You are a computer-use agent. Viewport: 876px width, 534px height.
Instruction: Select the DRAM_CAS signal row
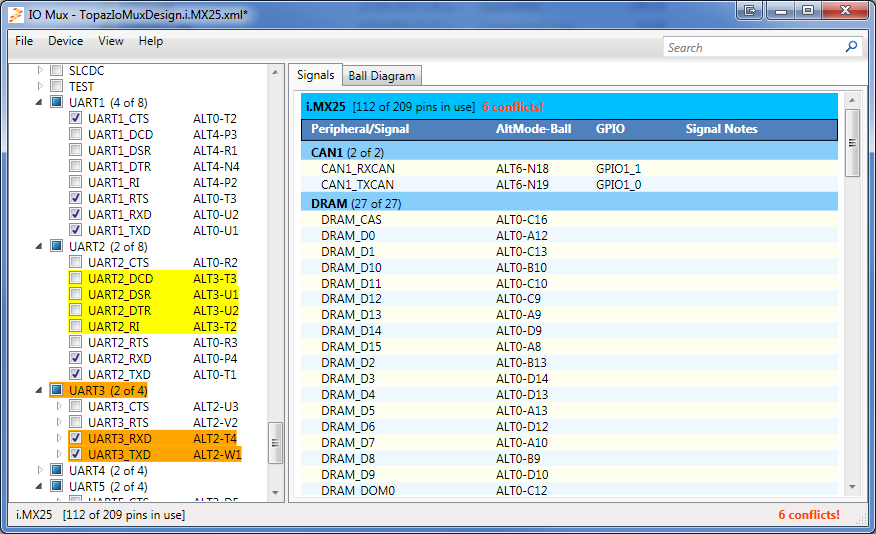[569, 220]
